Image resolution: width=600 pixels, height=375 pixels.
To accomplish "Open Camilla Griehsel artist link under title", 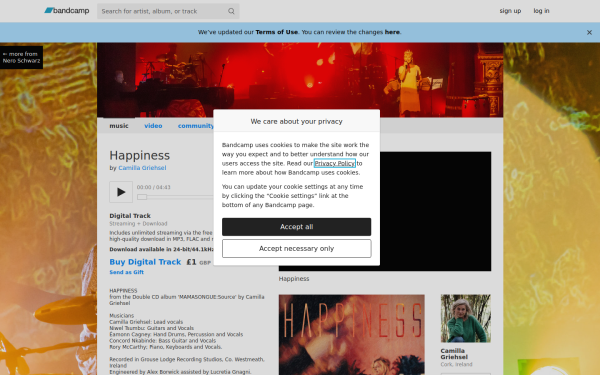I will (x=142, y=168).
